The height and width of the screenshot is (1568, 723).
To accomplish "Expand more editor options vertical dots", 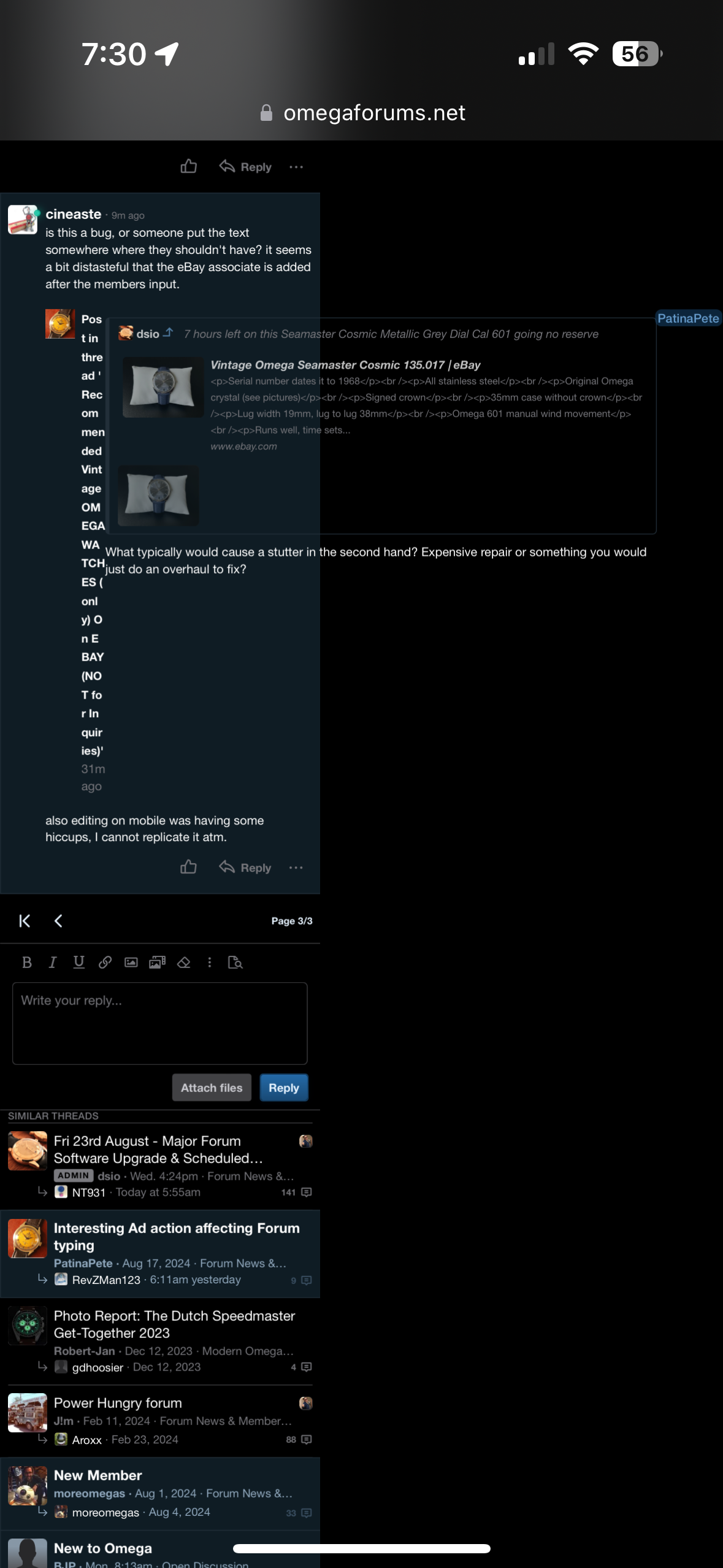I will coord(209,962).
